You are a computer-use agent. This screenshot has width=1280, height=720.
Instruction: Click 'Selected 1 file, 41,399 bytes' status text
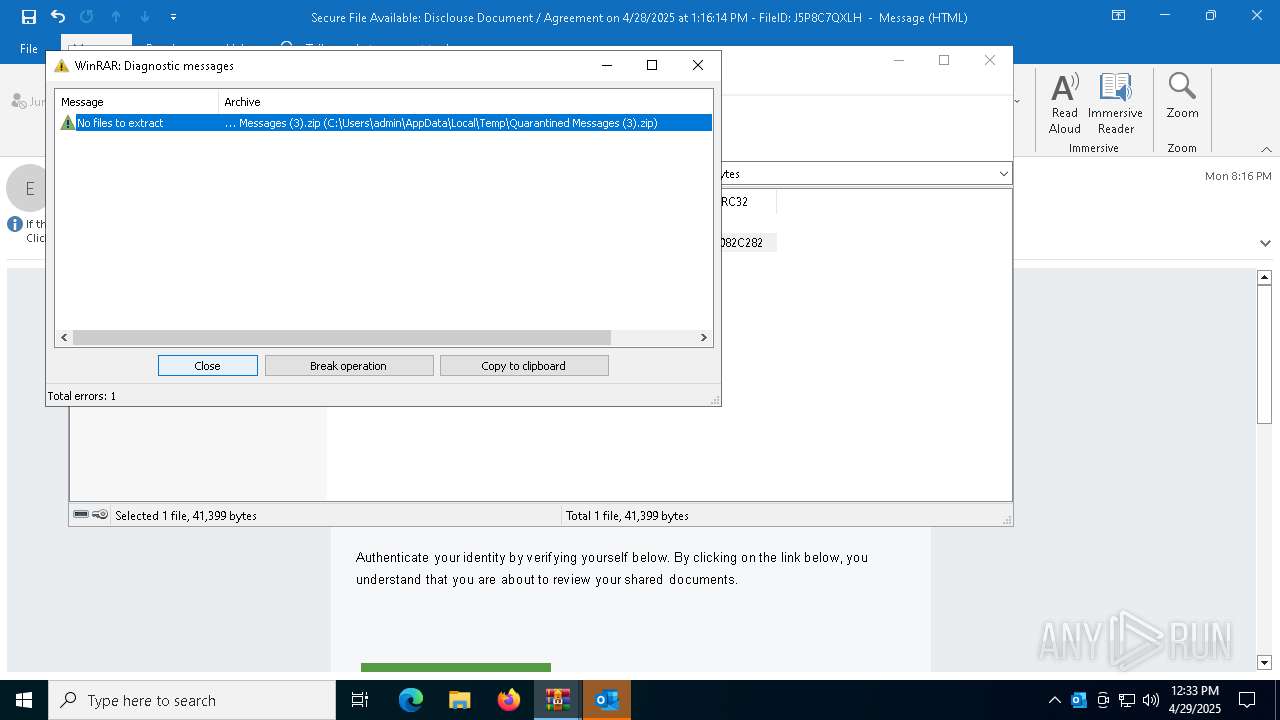pyautogui.click(x=186, y=516)
